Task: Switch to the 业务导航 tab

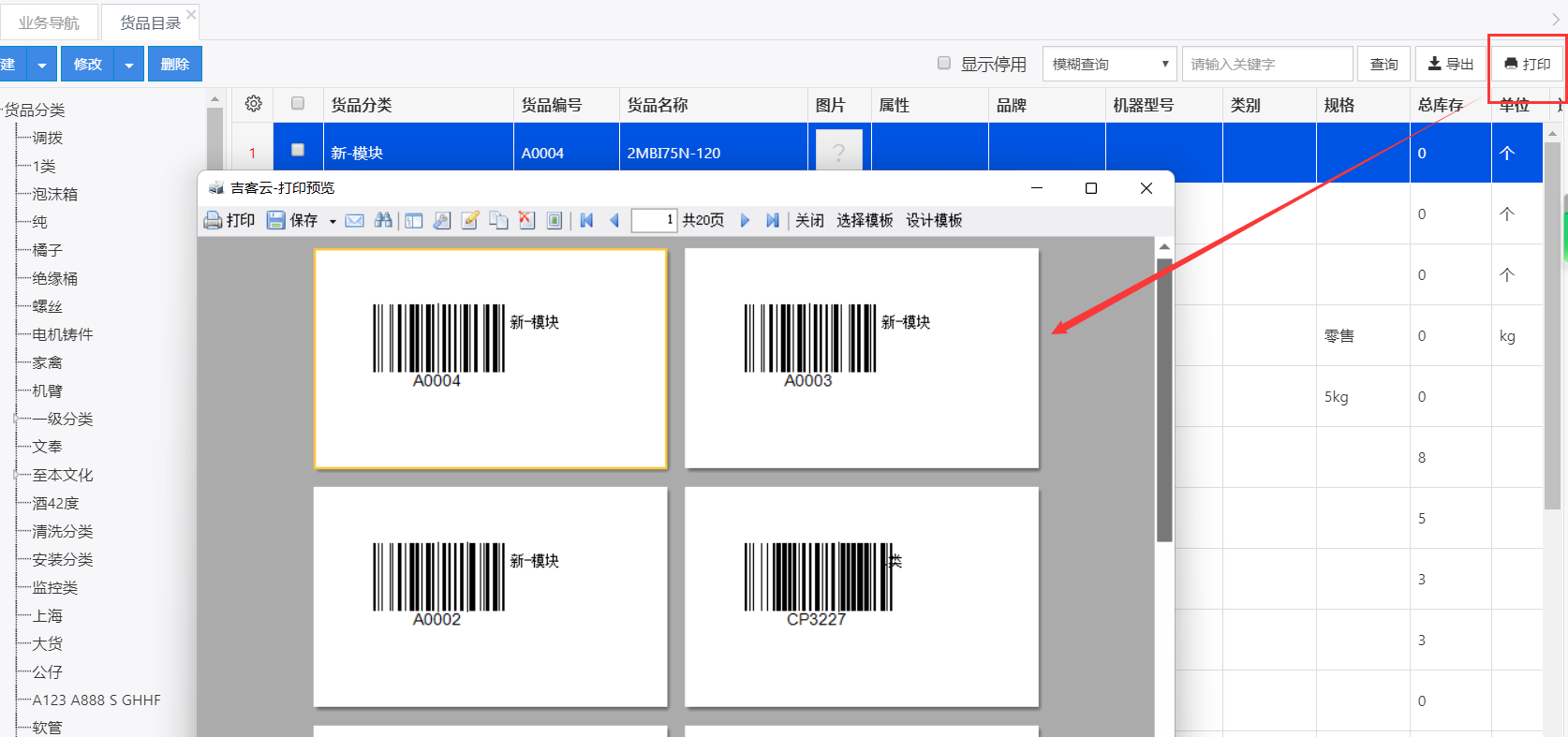Action: click(x=49, y=22)
